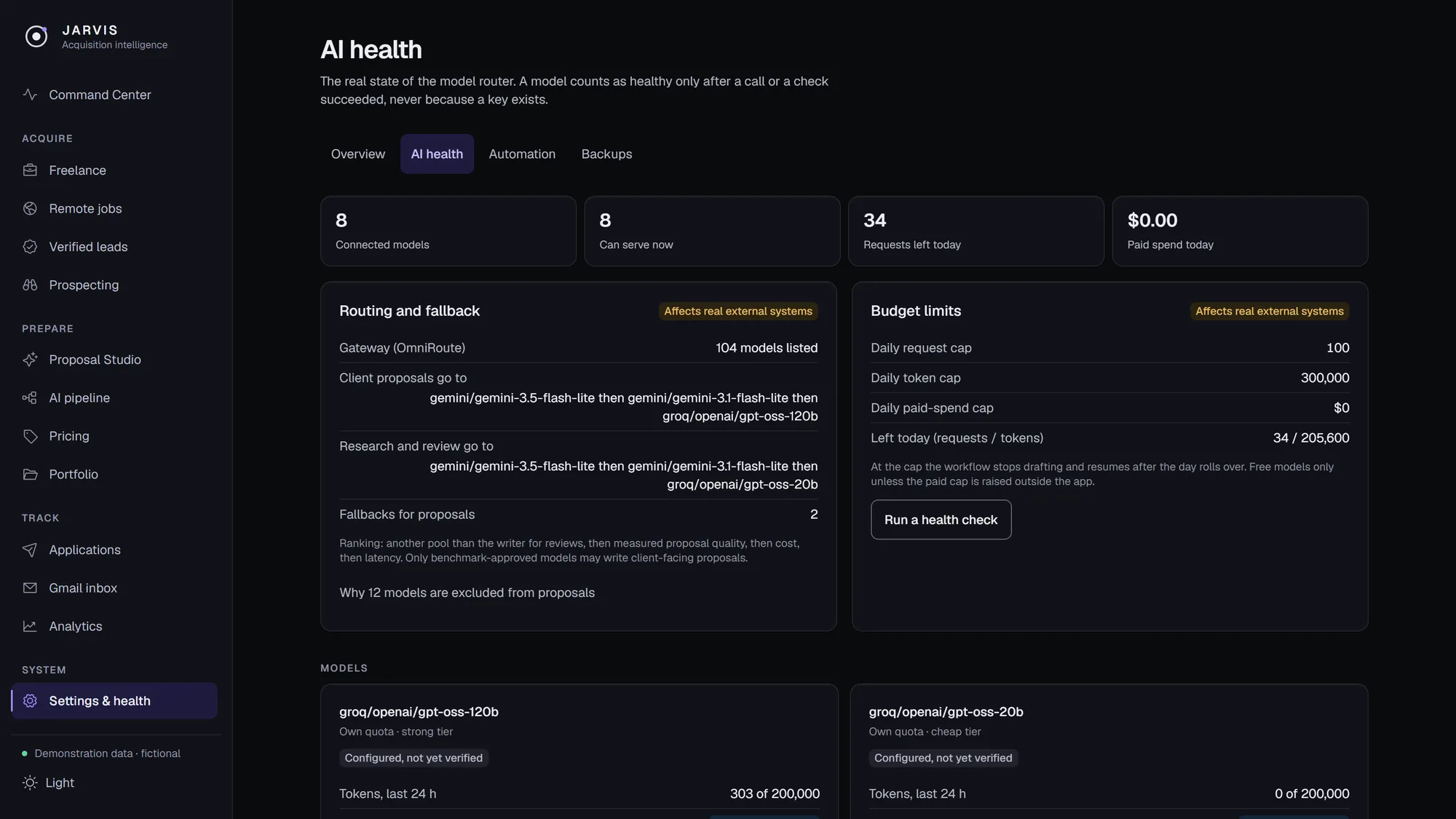Screen dimensions: 1456x819
Task: Click the '104 models listed' value
Action: 767,348
